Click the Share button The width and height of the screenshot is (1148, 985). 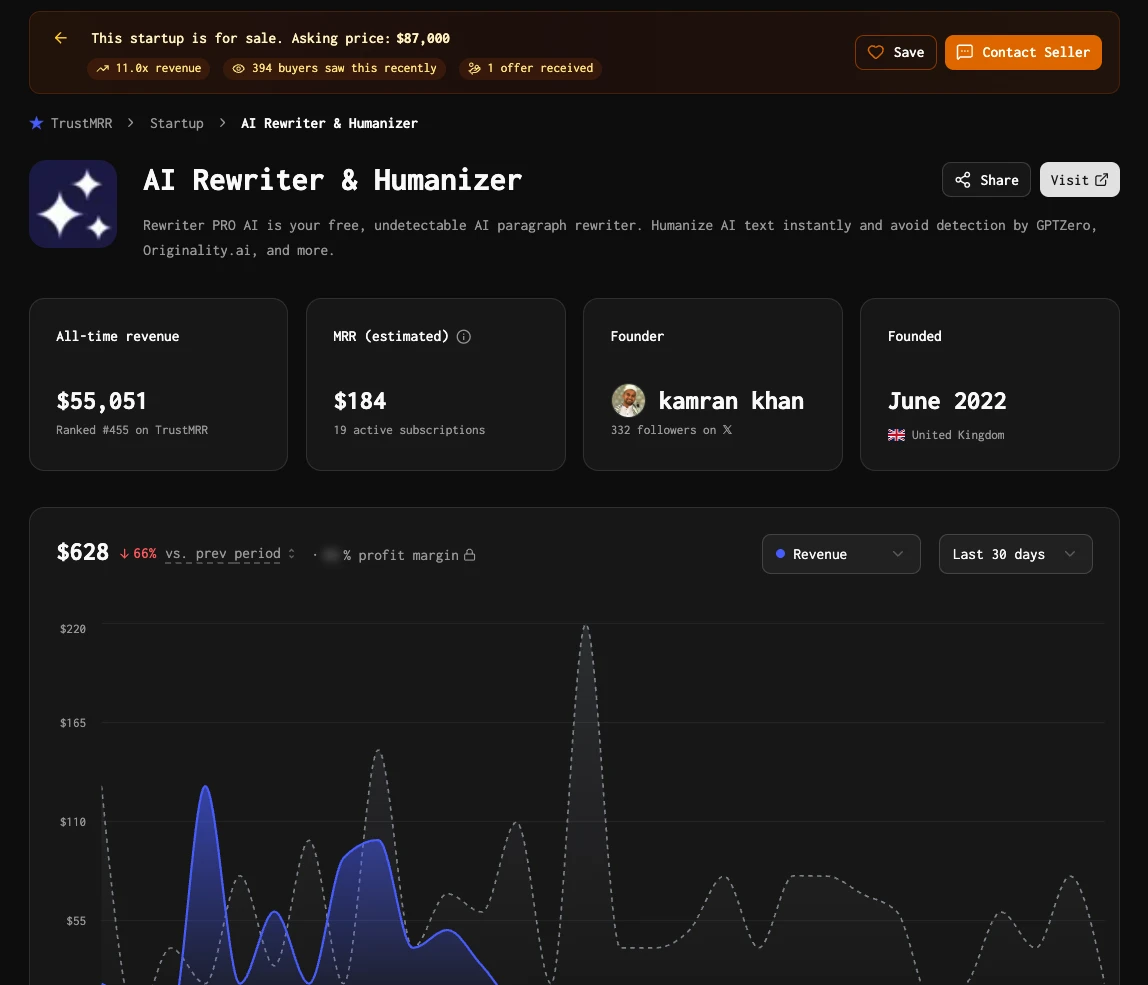(x=986, y=179)
